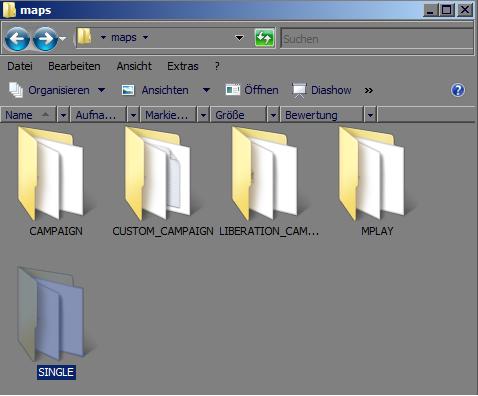Open Markie... column filter dropdown
Screen dimensions: 478x396
point(203,115)
